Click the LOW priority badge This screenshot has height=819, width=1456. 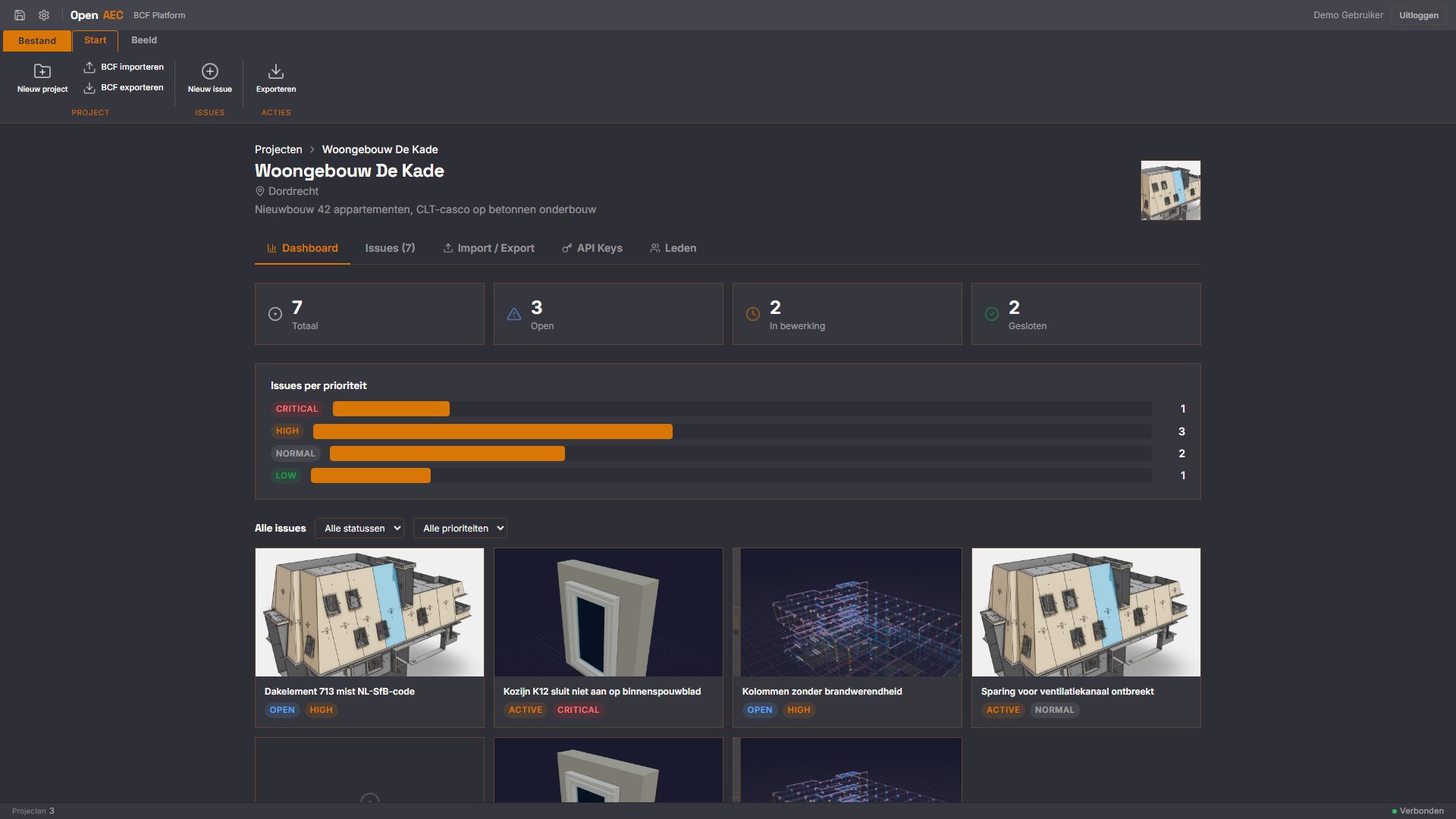286,475
